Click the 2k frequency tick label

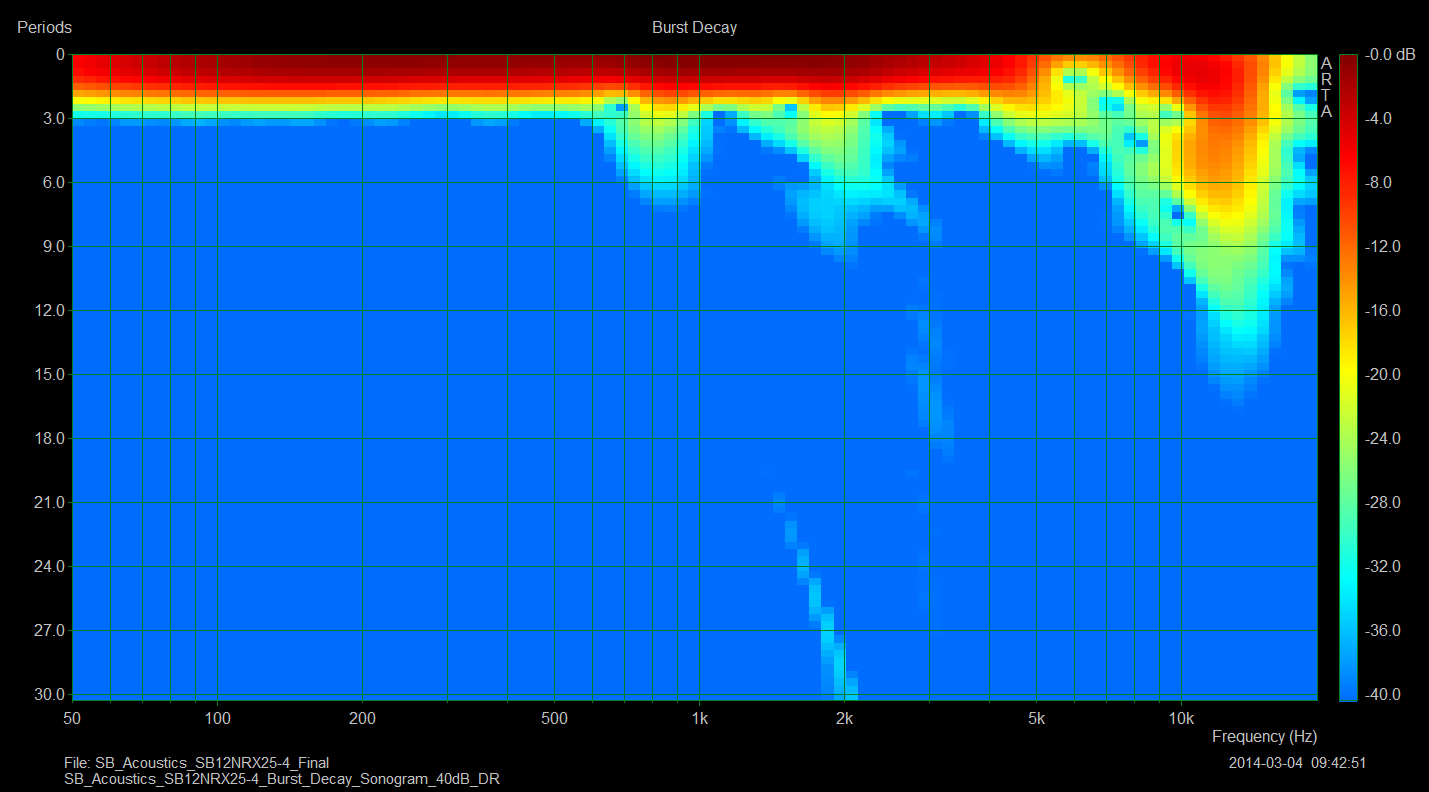[844, 718]
